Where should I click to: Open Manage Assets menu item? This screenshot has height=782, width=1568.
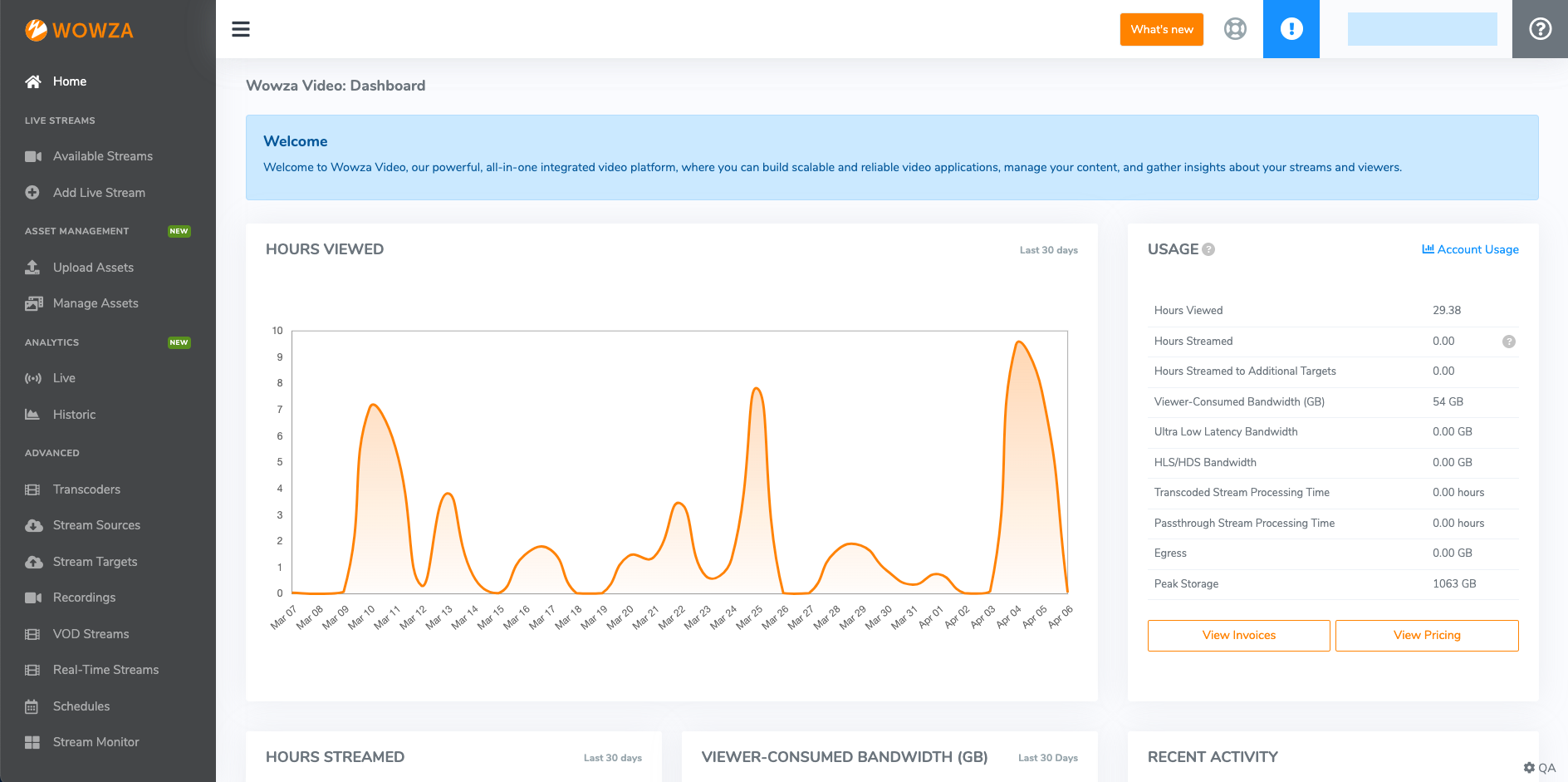(96, 303)
